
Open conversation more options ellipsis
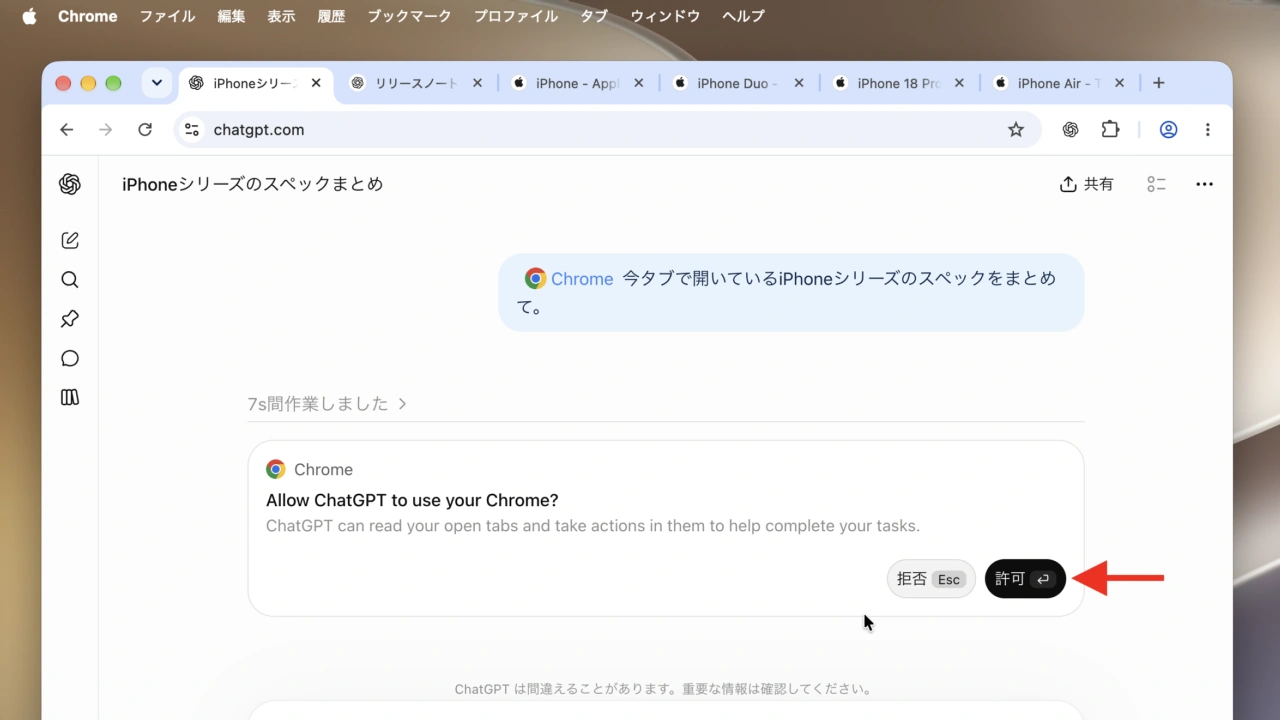coord(1204,184)
